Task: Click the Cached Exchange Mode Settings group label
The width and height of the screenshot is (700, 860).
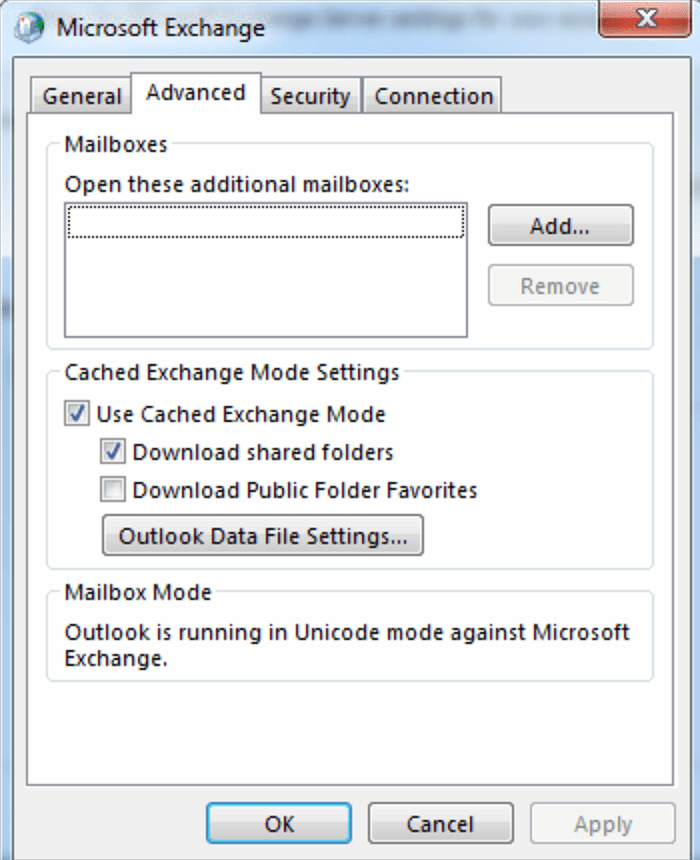Action: click(231, 372)
